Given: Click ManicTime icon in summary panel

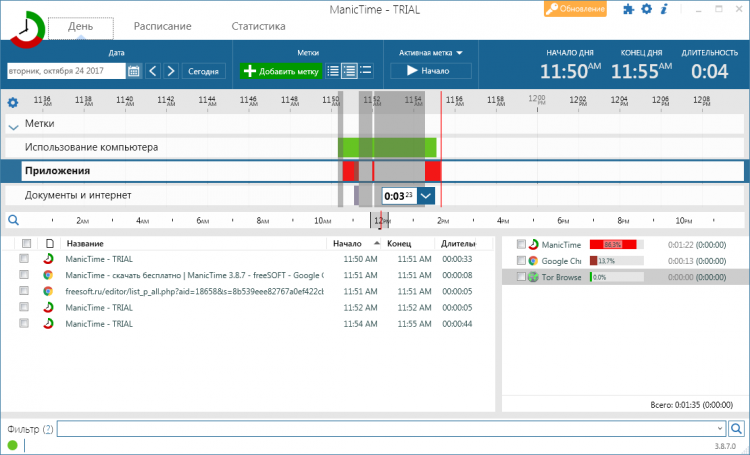Looking at the screenshot, I should (533, 244).
